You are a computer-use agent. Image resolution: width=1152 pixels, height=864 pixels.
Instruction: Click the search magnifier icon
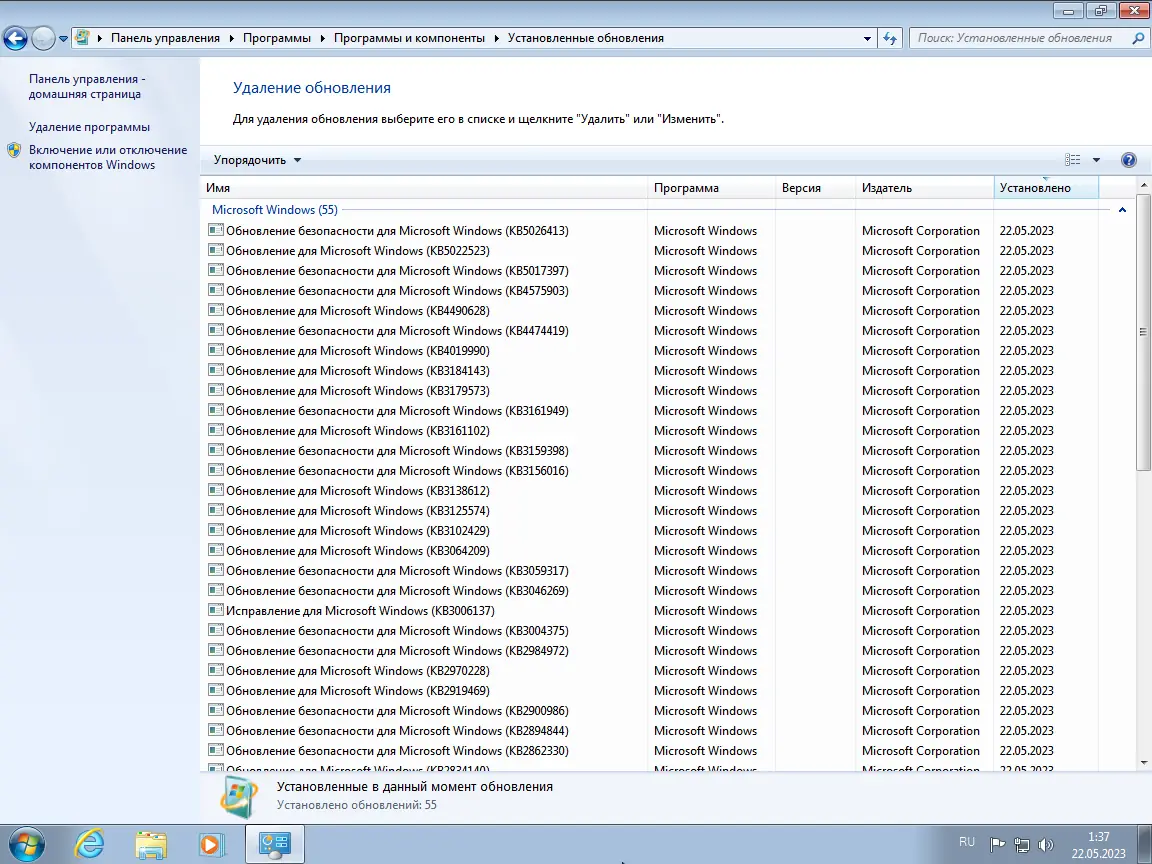[x=1137, y=38]
